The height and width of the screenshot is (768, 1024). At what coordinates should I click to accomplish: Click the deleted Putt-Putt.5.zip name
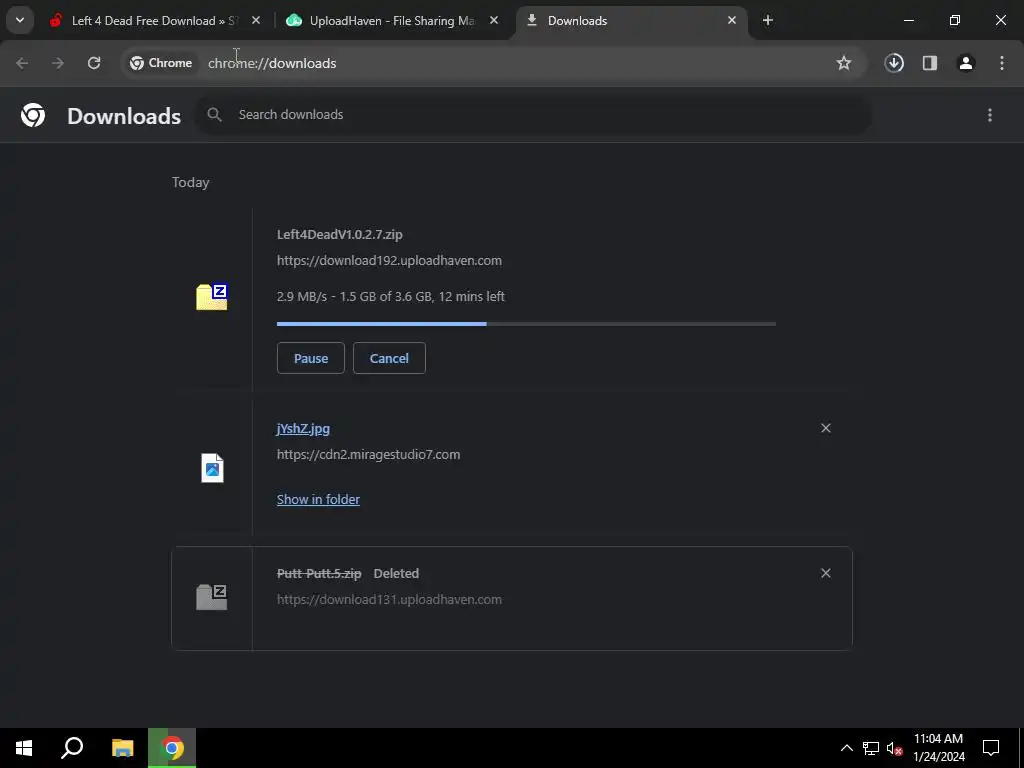pyautogui.click(x=319, y=573)
